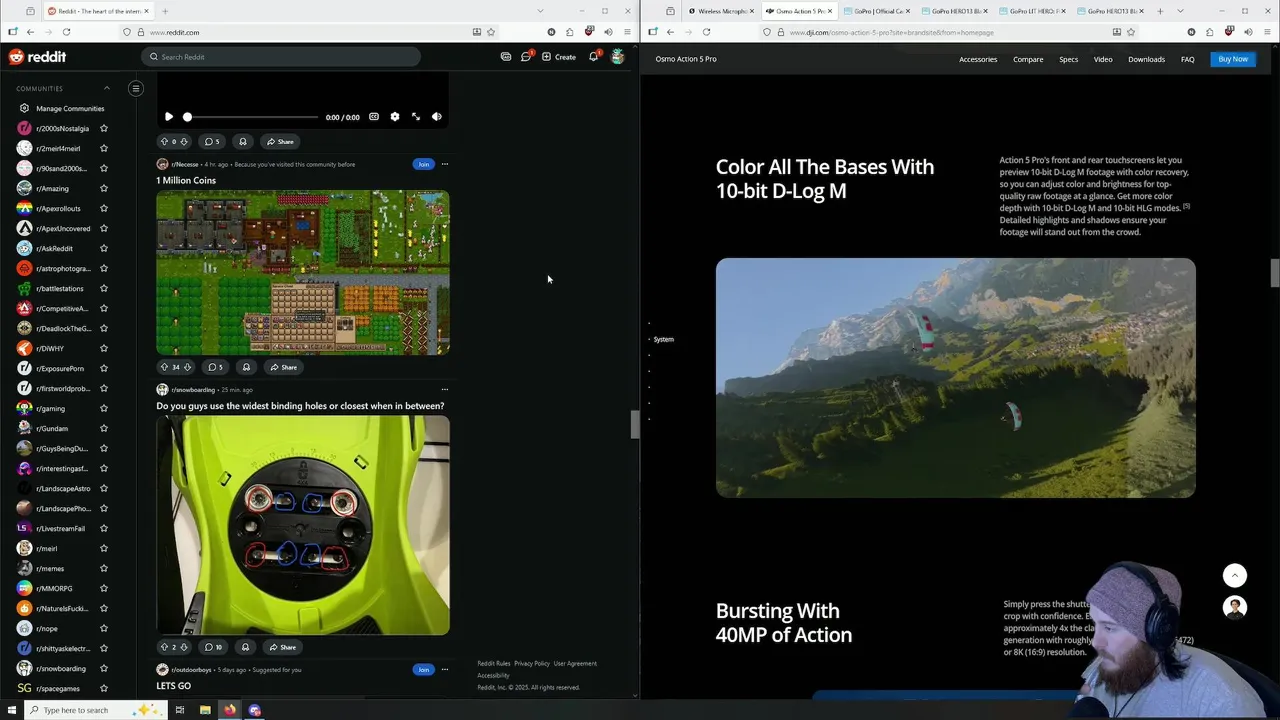Share the snowboarding binding post
The width and height of the screenshot is (1280, 720).
(282, 647)
